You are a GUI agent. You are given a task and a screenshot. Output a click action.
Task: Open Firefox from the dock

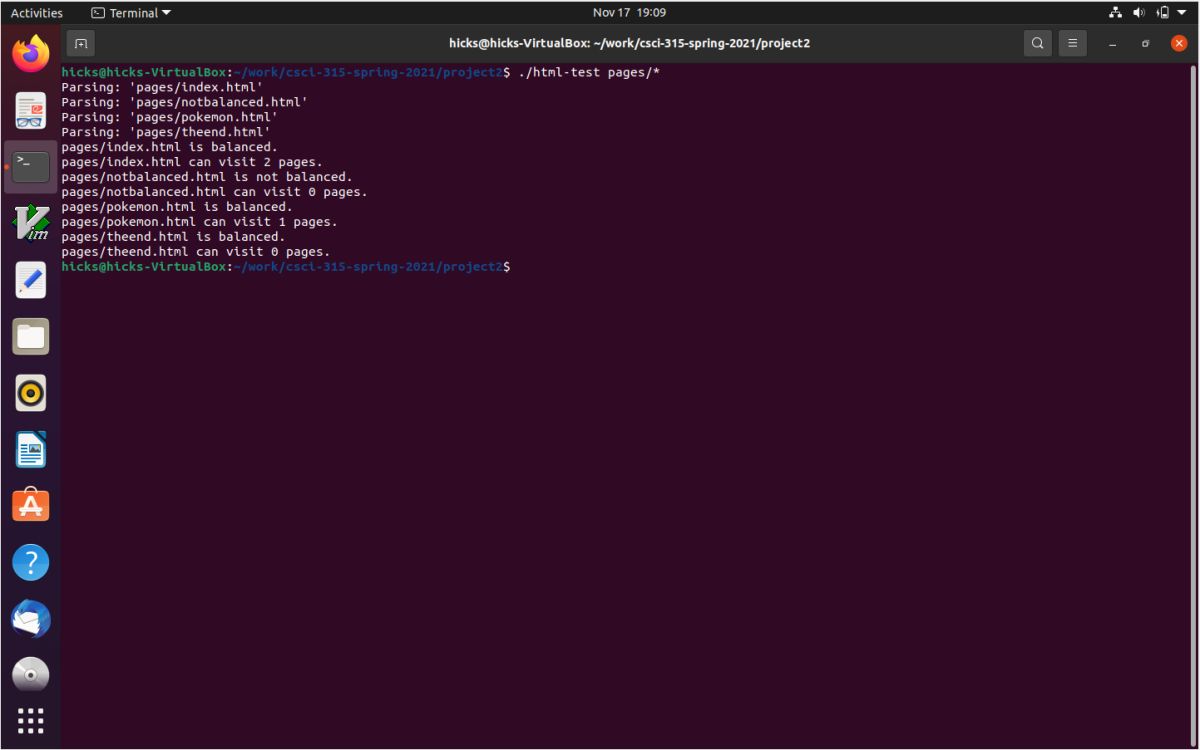[x=31, y=53]
